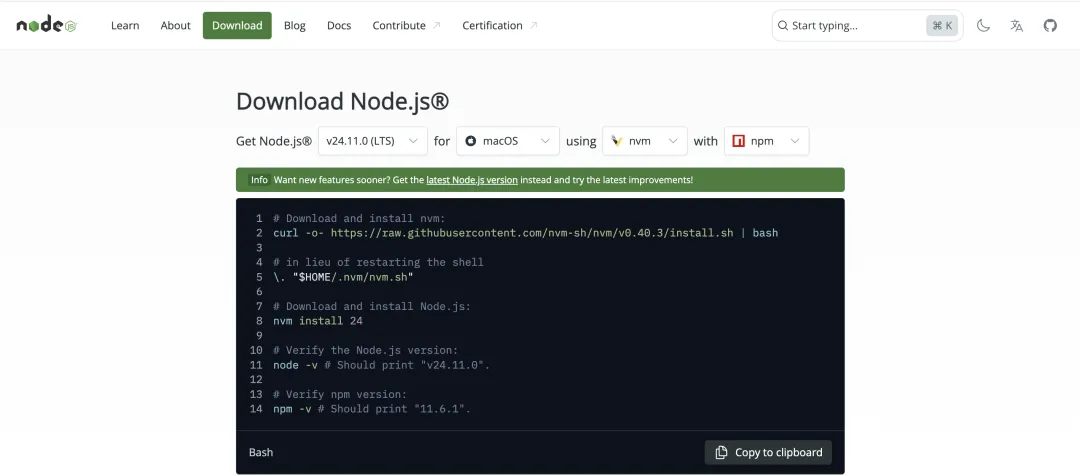Viewport: 1080px width, 476px height.
Task: Click the Node.js logo in the header
Action: [x=47, y=25]
